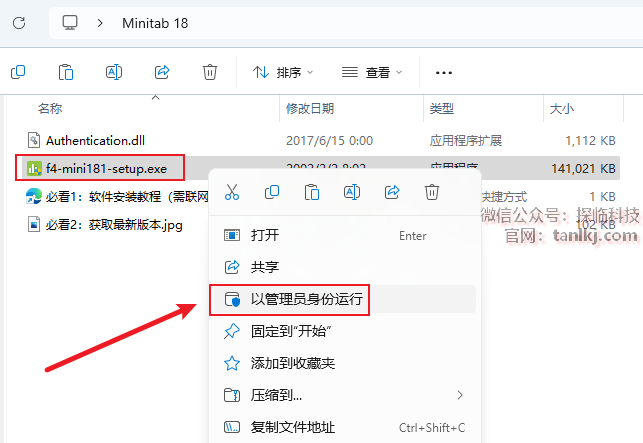Viewport: 643px width, 443px height.
Task: Click the 名称 column header
Action: point(50,109)
